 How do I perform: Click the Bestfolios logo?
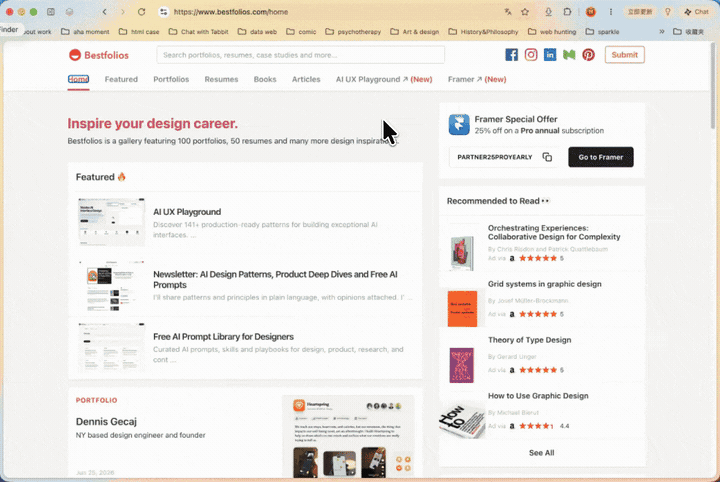(x=99, y=55)
